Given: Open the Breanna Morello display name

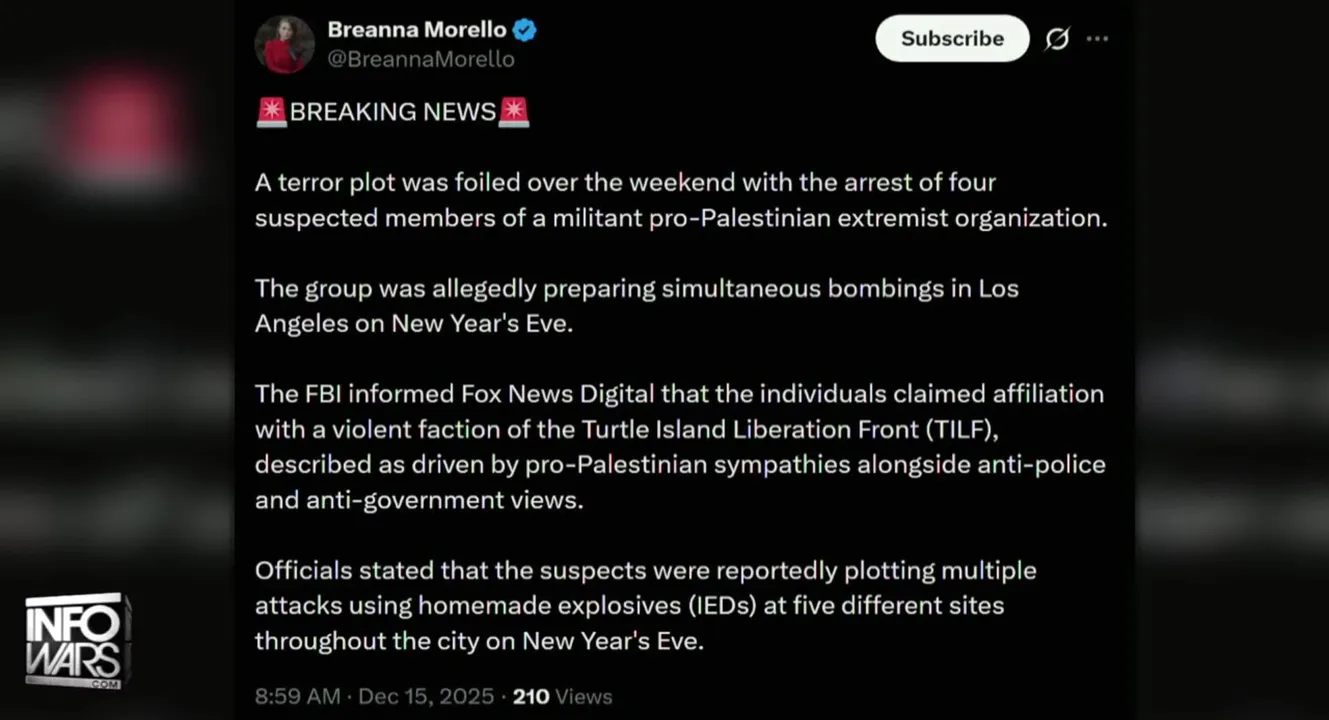Looking at the screenshot, I should click(x=417, y=30).
